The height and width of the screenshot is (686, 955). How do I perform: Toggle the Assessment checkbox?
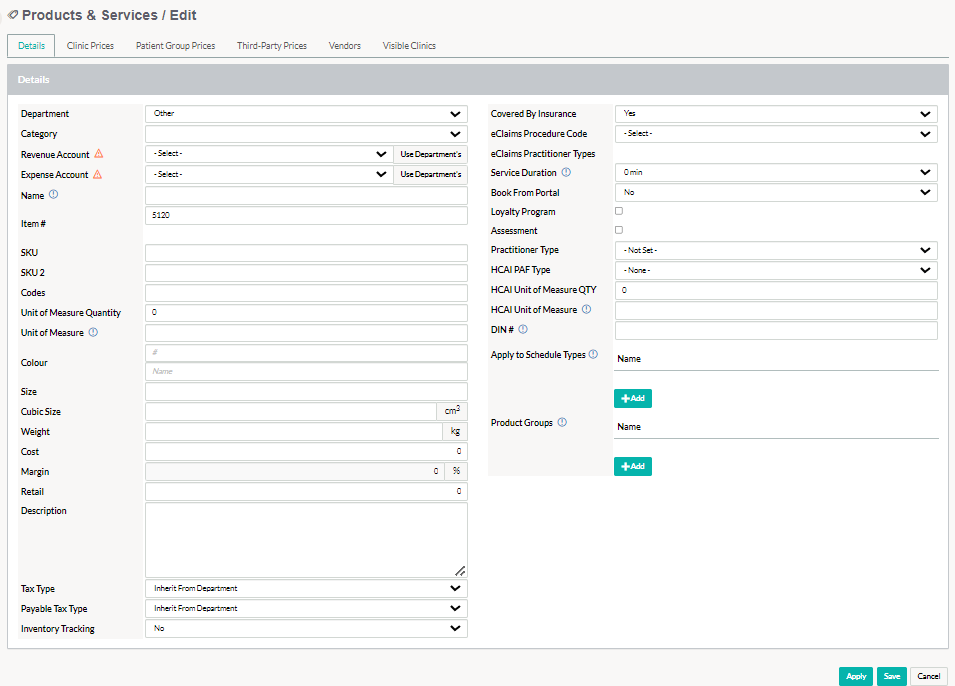619,230
